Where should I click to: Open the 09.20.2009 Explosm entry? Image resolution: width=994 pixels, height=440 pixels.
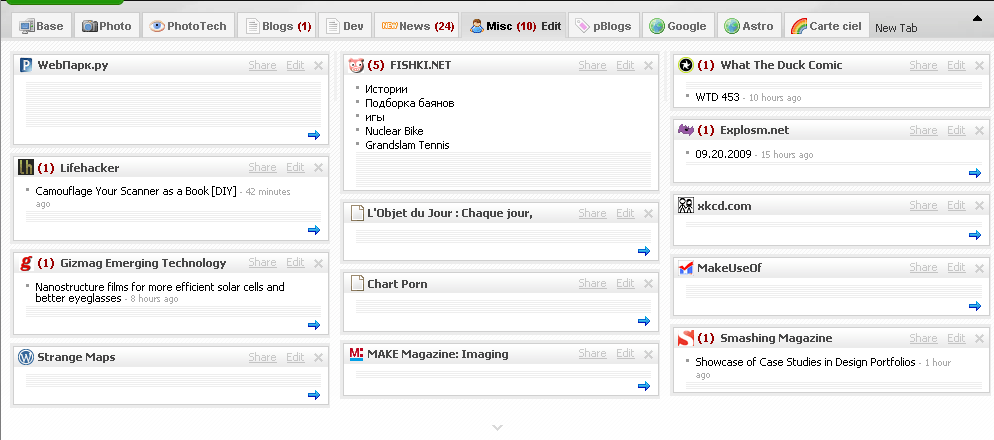[723, 154]
